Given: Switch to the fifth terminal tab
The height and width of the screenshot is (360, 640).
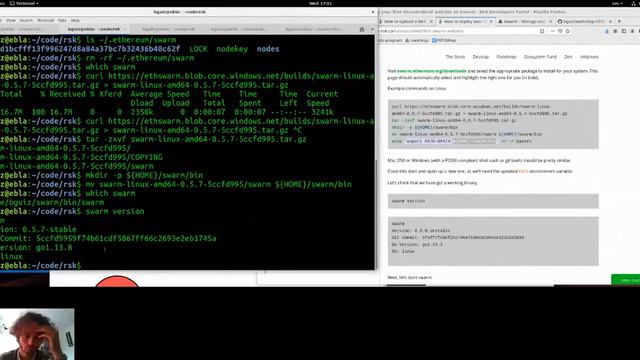Looking at the screenshot, I should (x=312, y=29).
